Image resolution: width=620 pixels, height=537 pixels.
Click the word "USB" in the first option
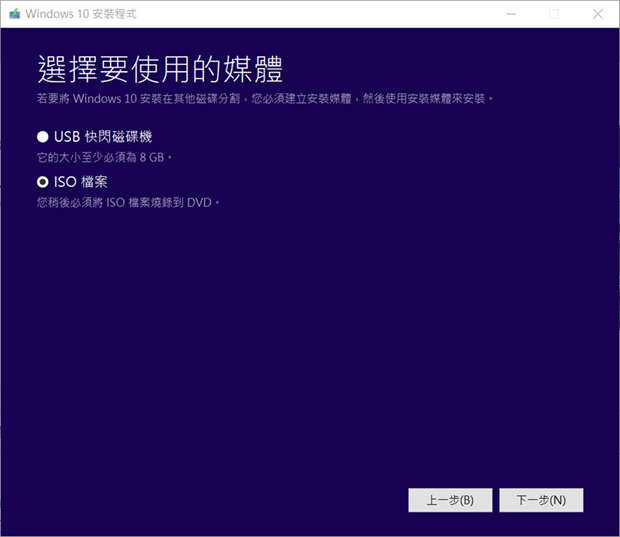pyautogui.click(x=68, y=136)
